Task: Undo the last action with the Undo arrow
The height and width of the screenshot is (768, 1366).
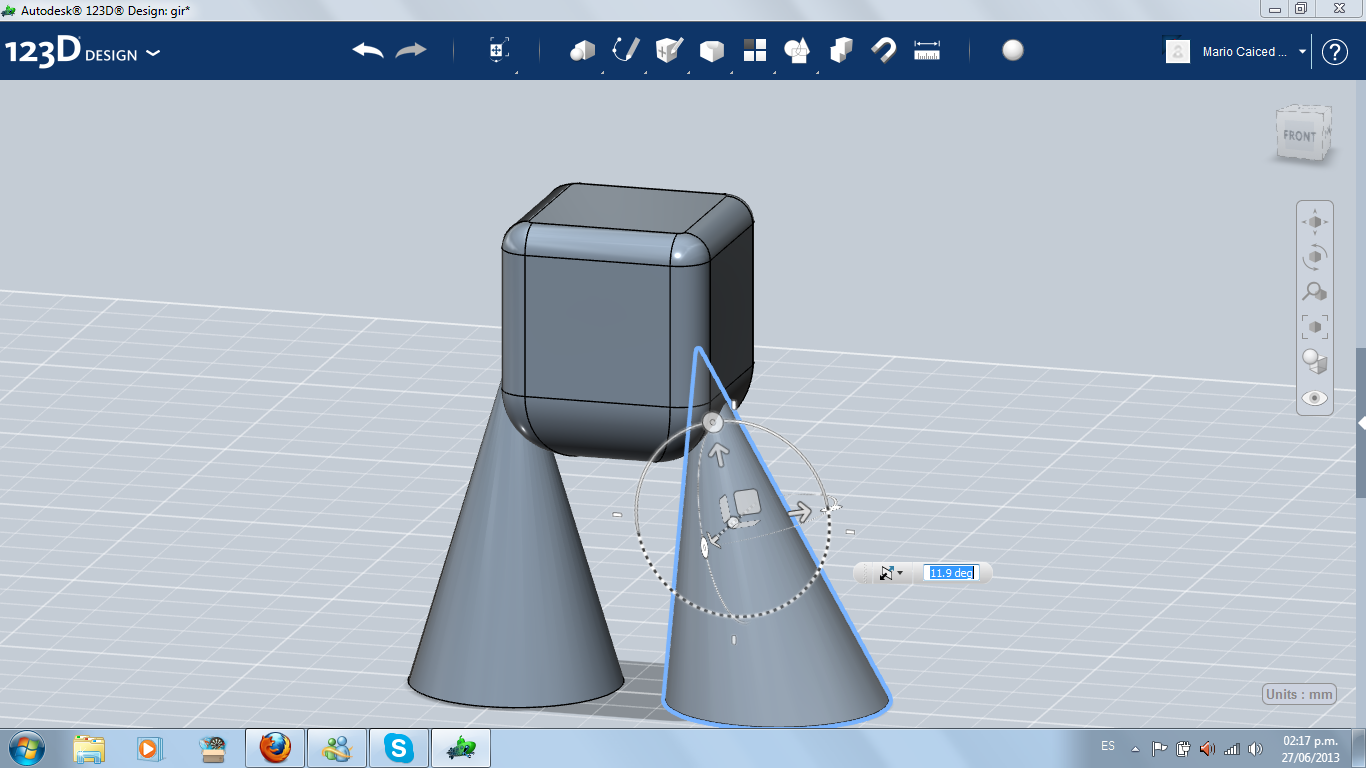Action: (x=368, y=50)
